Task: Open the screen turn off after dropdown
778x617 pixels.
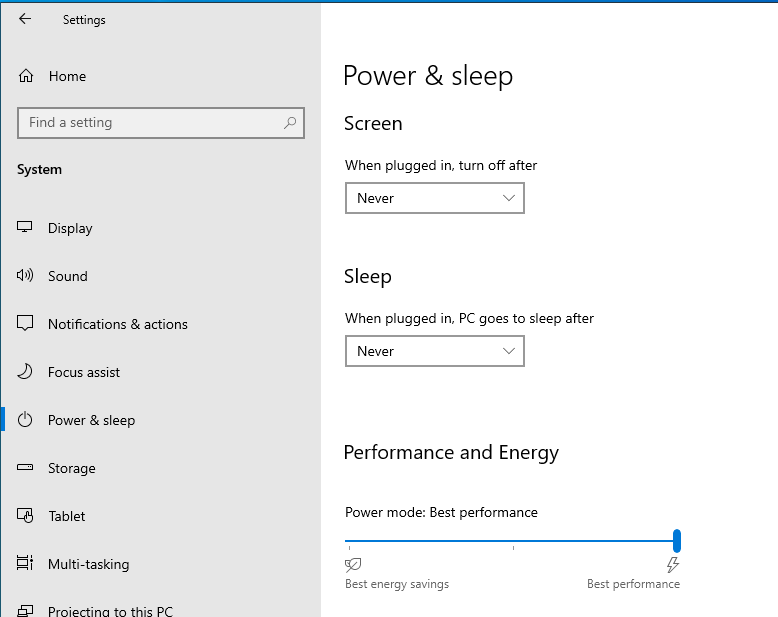Action: tap(435, 198)
